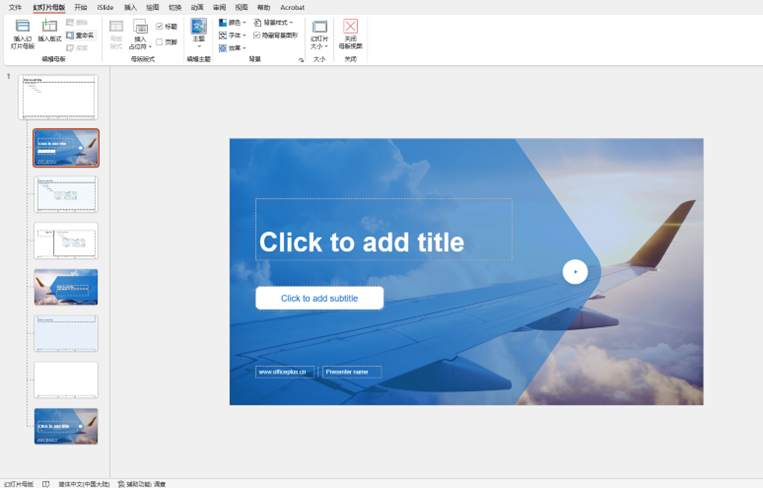
Task: Switch to the 开始 (Home) tab
Action: 81,7
